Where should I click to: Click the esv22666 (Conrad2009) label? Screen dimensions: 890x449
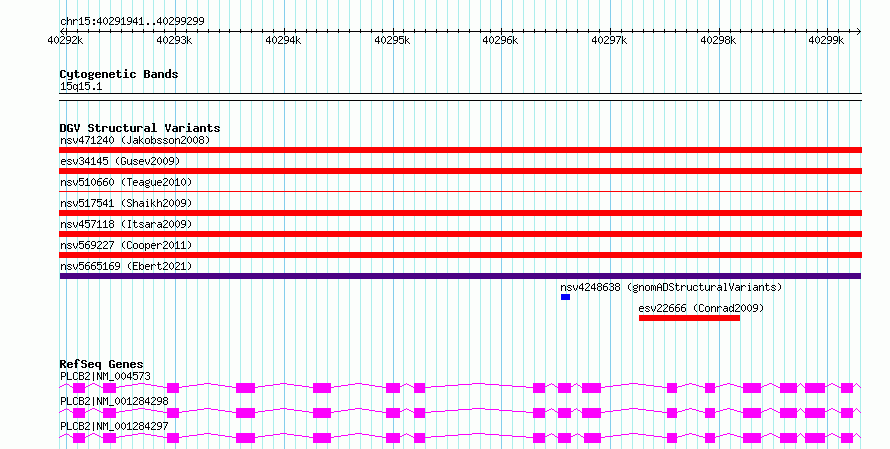pos(701,308)
